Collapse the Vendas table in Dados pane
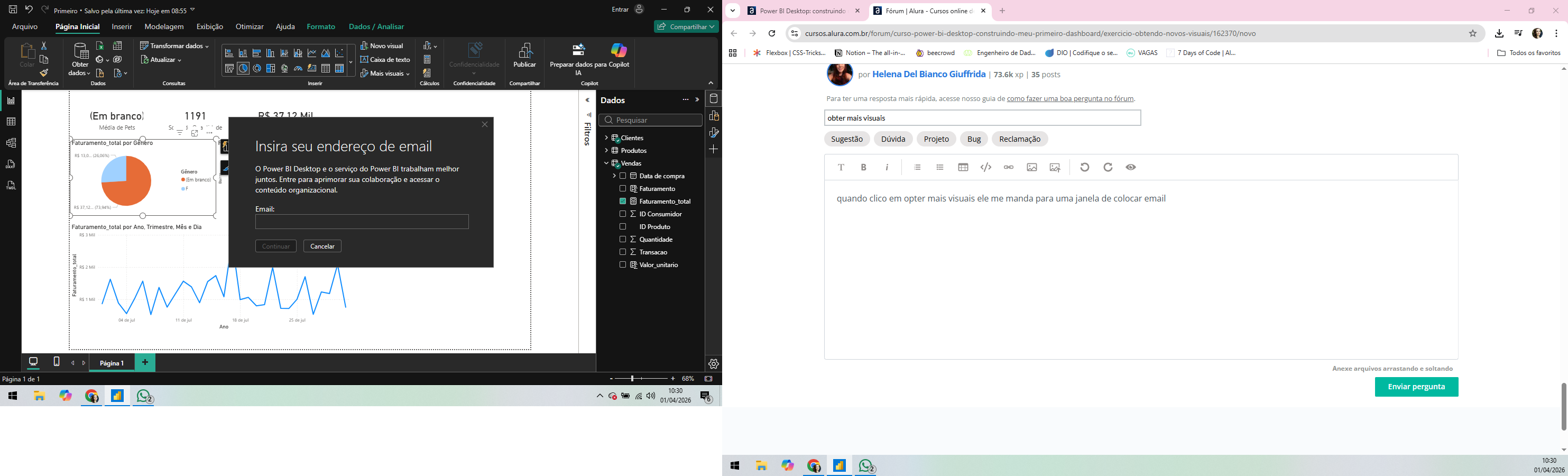1568x476 pixels. click(606, 164)
